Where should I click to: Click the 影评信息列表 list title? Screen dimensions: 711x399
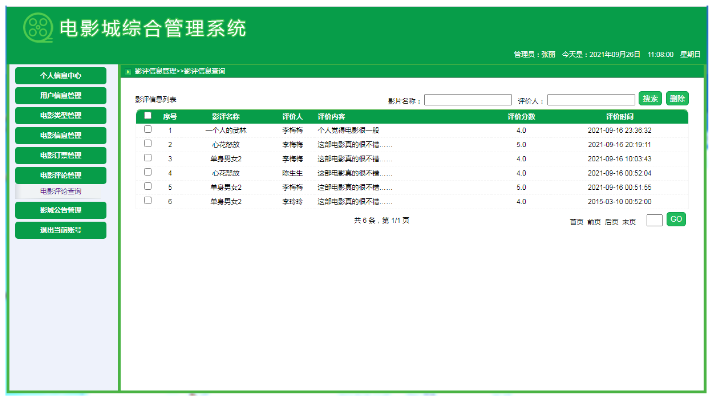156,100
